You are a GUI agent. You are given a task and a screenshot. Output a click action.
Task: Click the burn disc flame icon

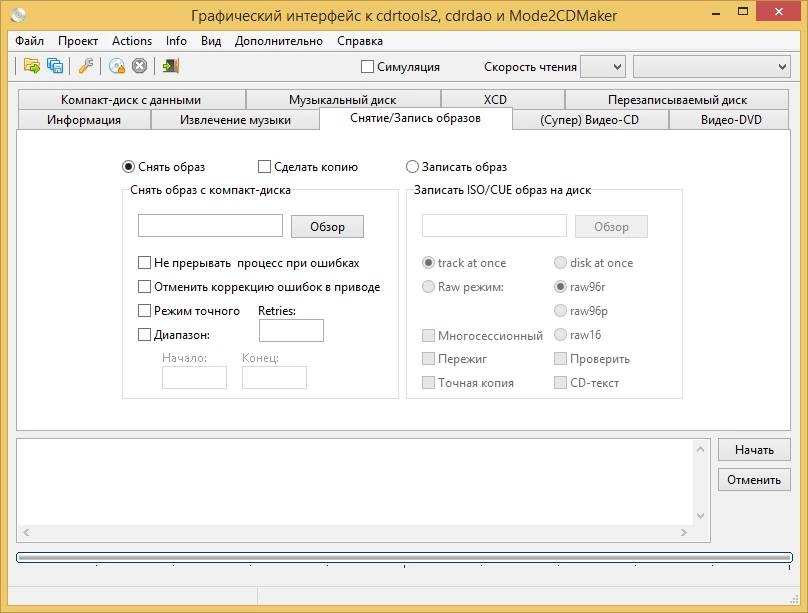(x=117, y=66)
